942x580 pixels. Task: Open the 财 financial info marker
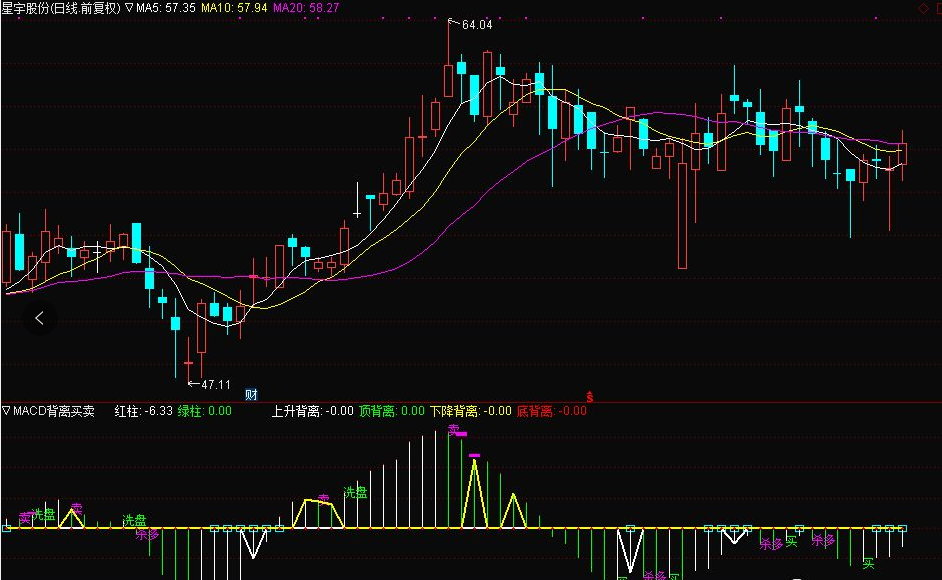coord(251,395)
